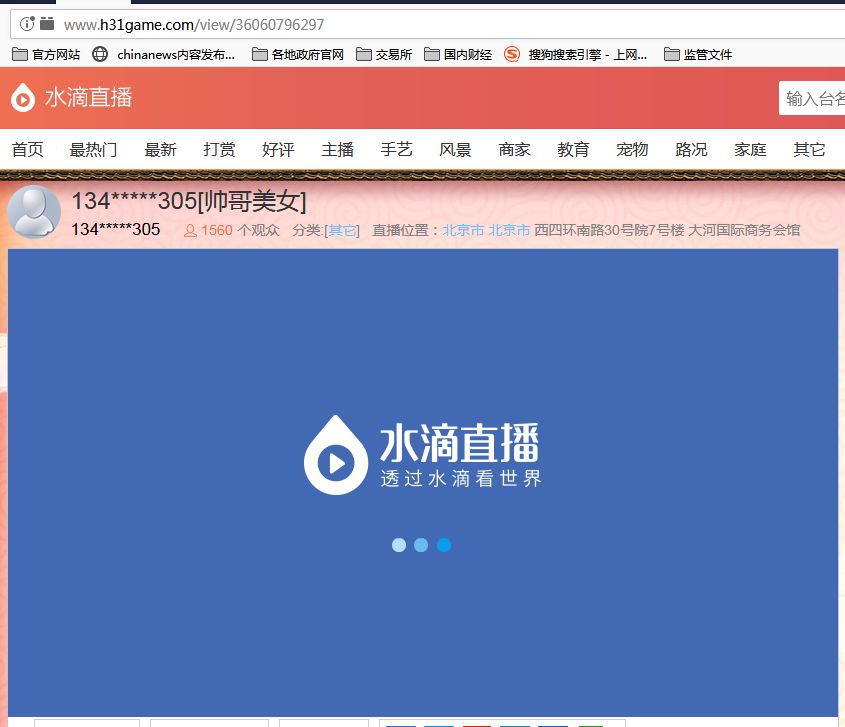Open the 官方网站 bookmark folder
The height and width of the screenshot is (727, 845).
(x=46, y=54)
